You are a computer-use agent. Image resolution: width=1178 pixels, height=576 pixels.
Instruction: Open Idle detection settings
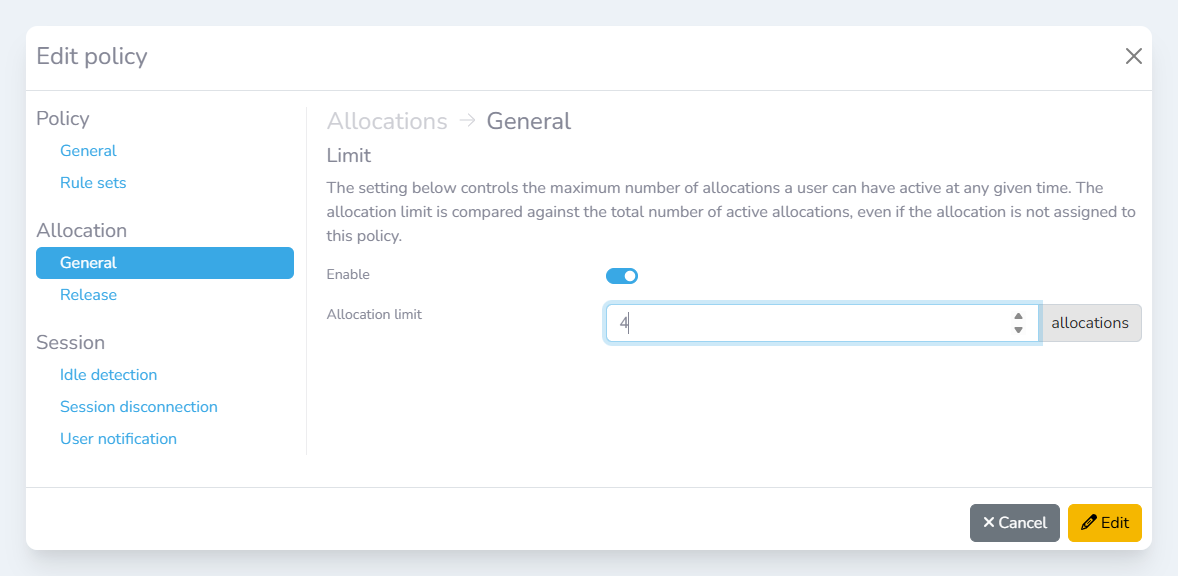(108, 375)
